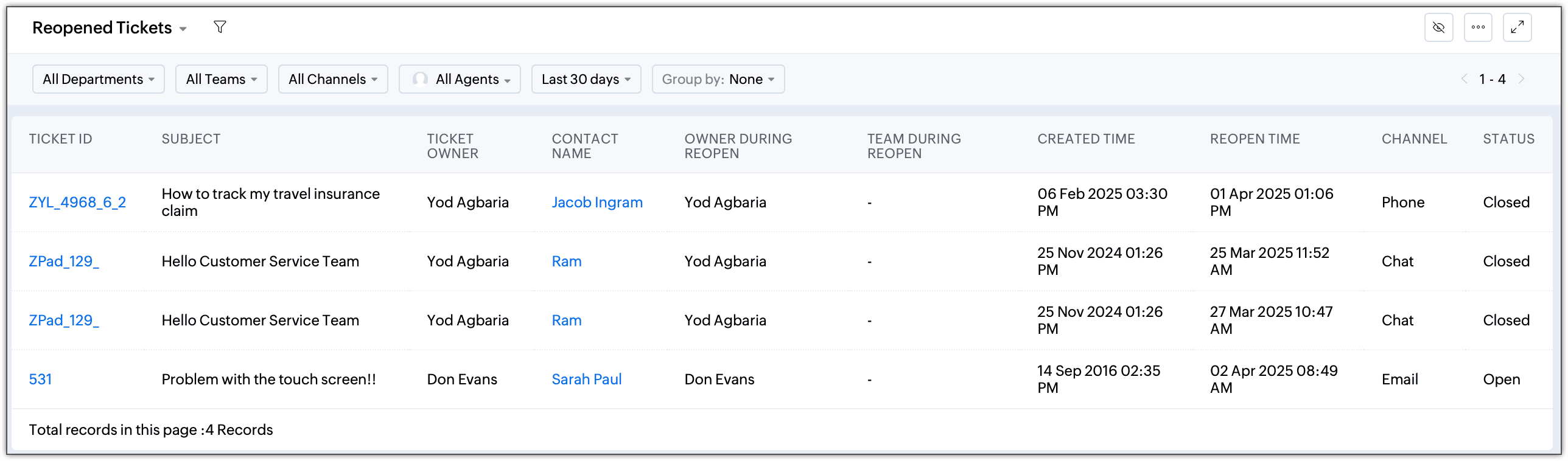Click the filter funnel icon
Image resolution: width=1568 pixels, height=461 pixels.
[220, 27]
